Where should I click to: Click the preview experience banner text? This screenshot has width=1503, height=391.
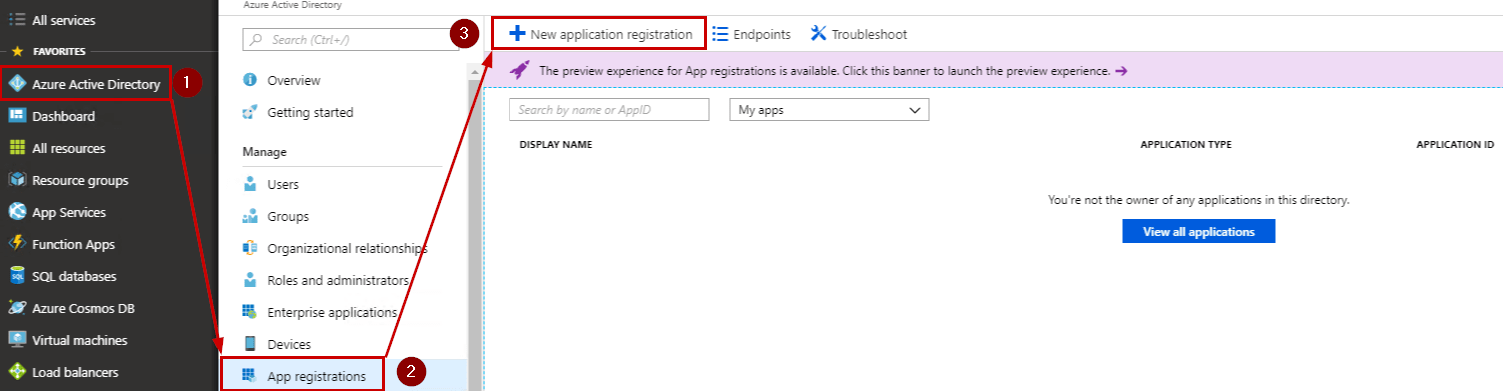[x=825, y=71]
